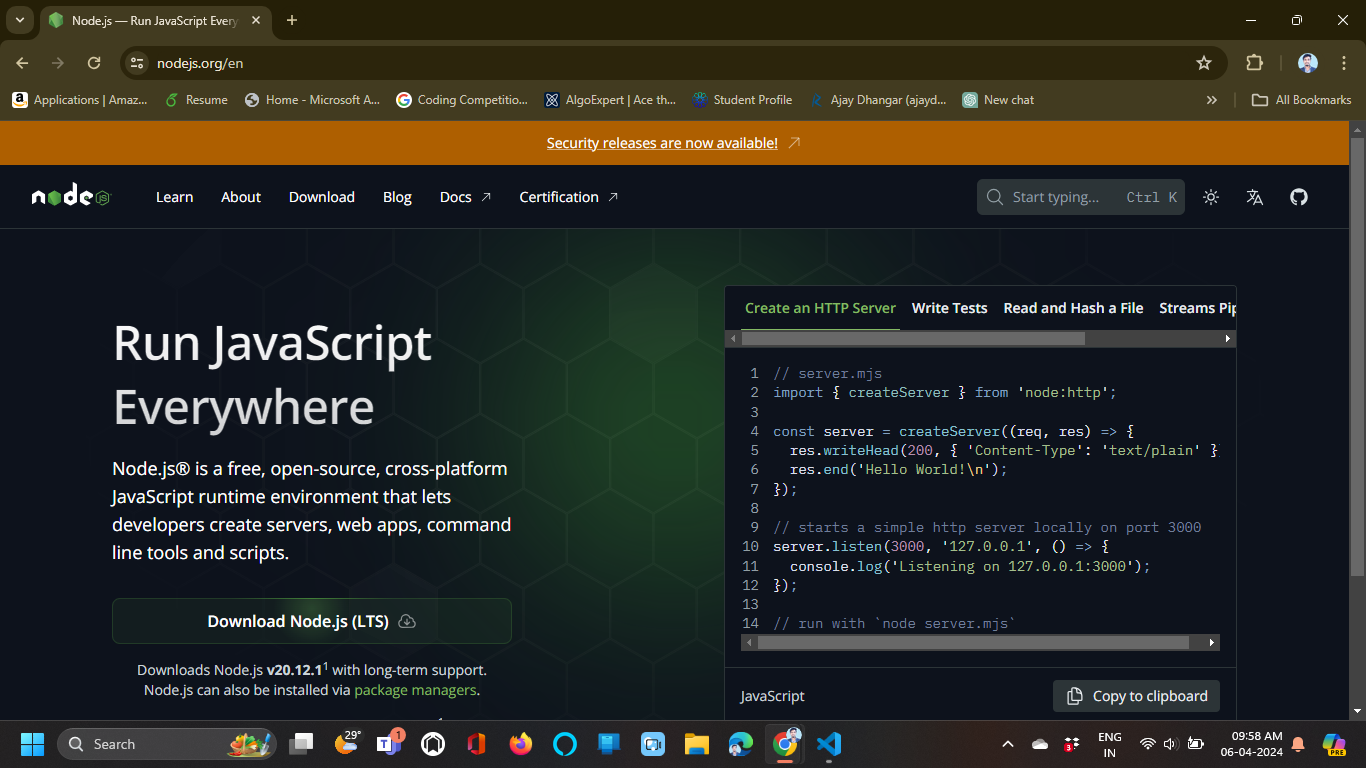Open the Student Profile bookmark
1366x768 pixels.
pyautogui.click(x=741, y=100)
